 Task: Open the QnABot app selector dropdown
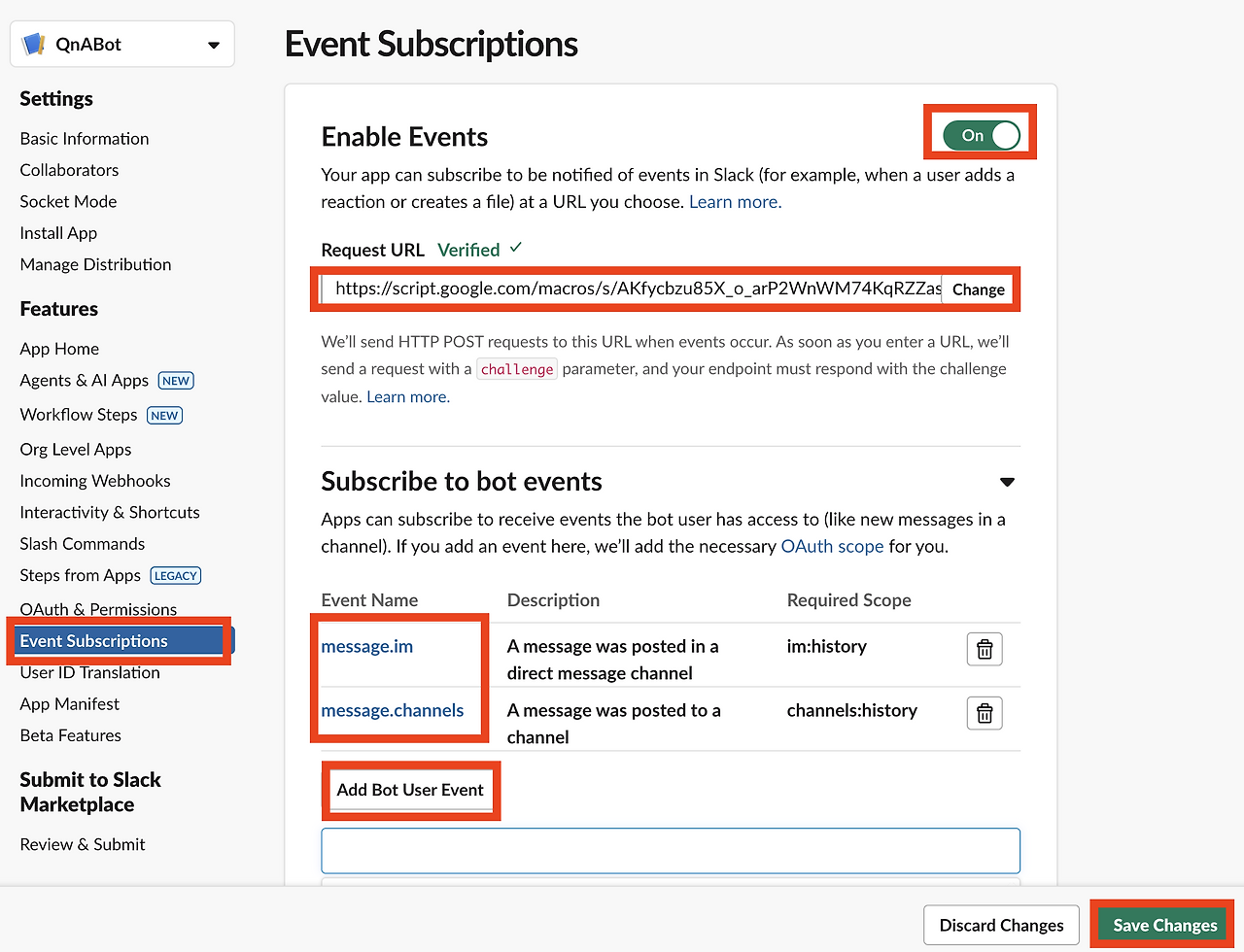(x=122, y=45)
